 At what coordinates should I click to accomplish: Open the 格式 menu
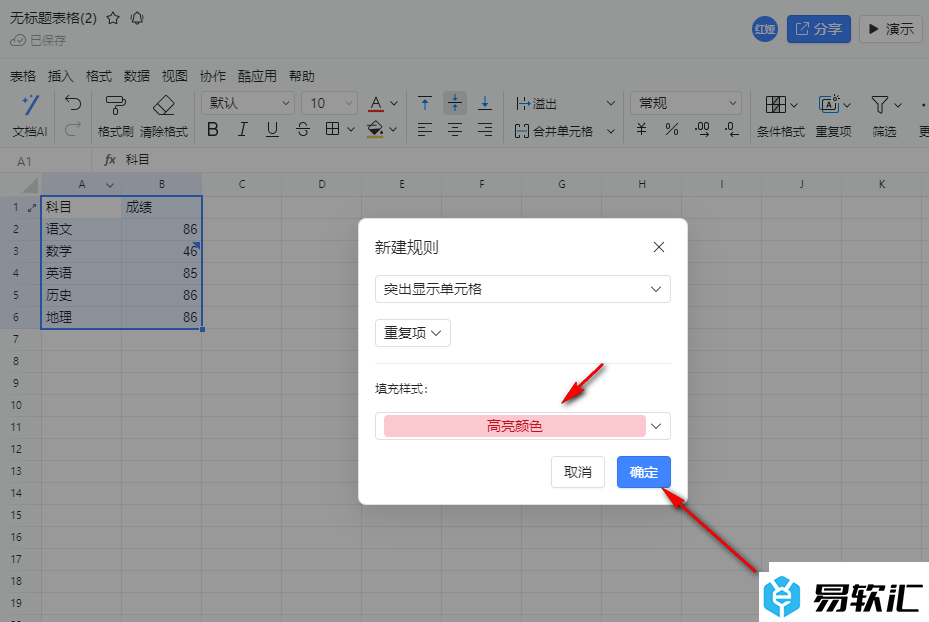(98, 76)
